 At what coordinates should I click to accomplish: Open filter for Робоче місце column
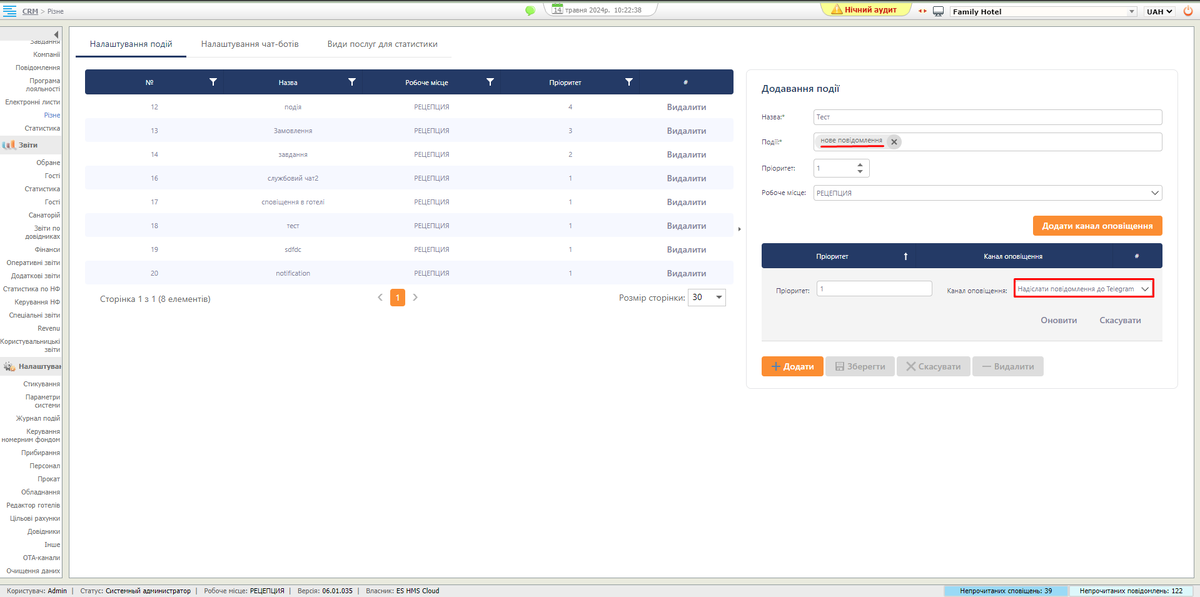490,82
